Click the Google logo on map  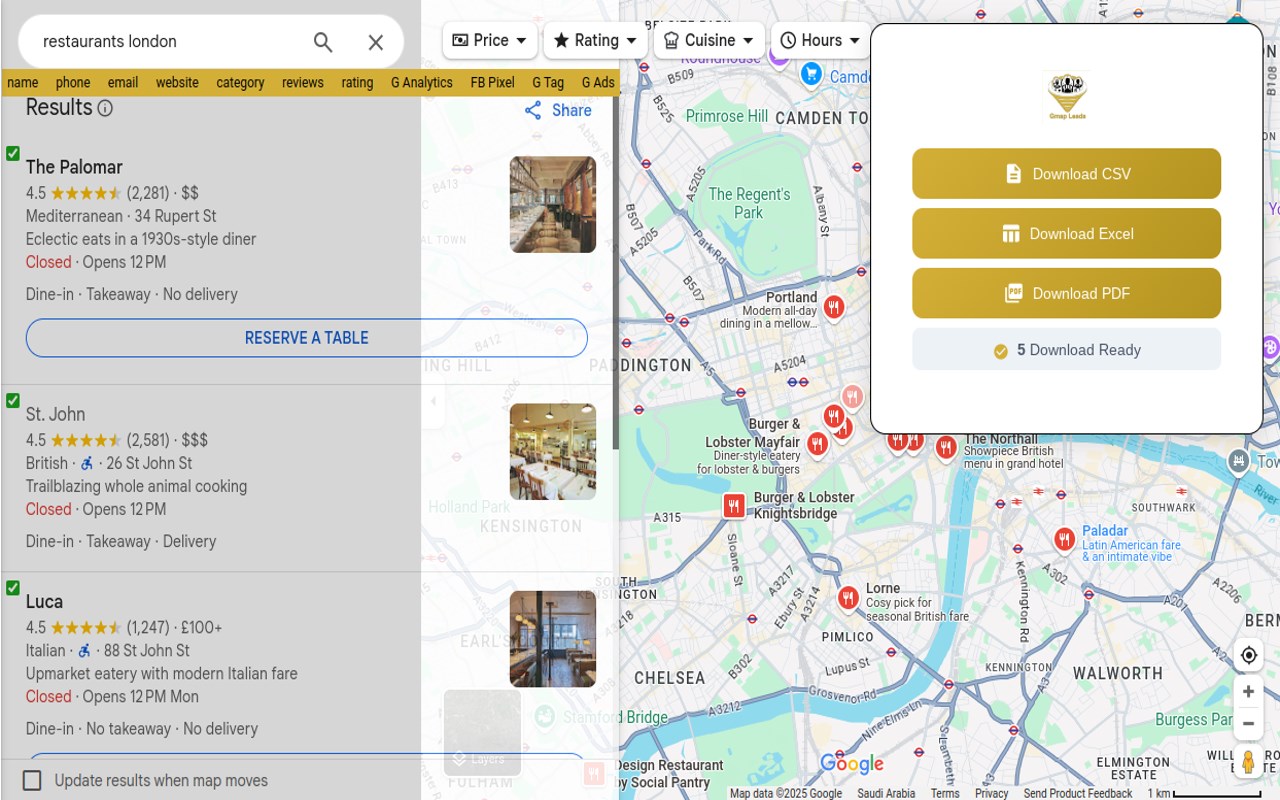coord(852,765)
